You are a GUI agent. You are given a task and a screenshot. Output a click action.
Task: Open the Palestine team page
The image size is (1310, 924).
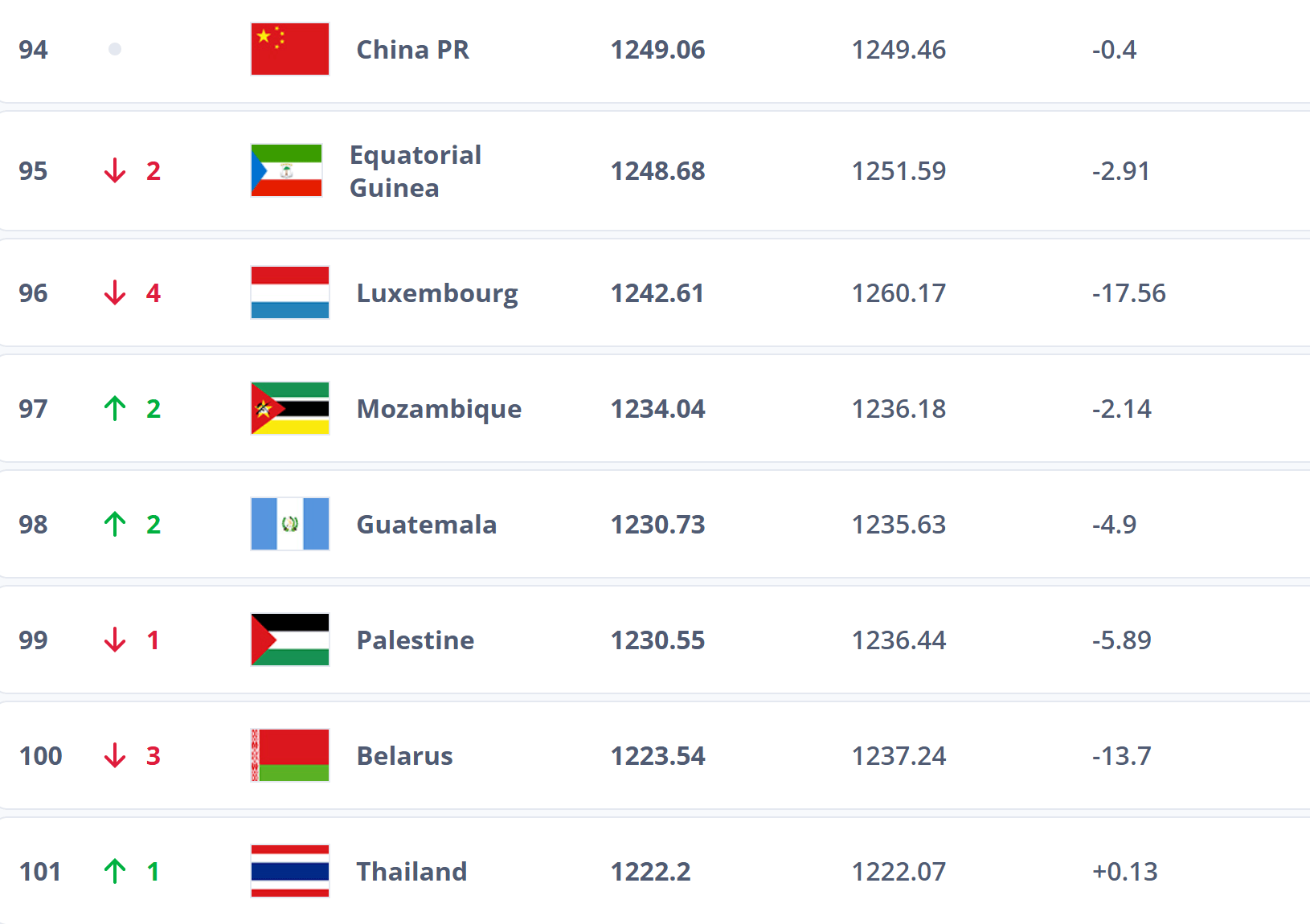[x=415, y=640]
